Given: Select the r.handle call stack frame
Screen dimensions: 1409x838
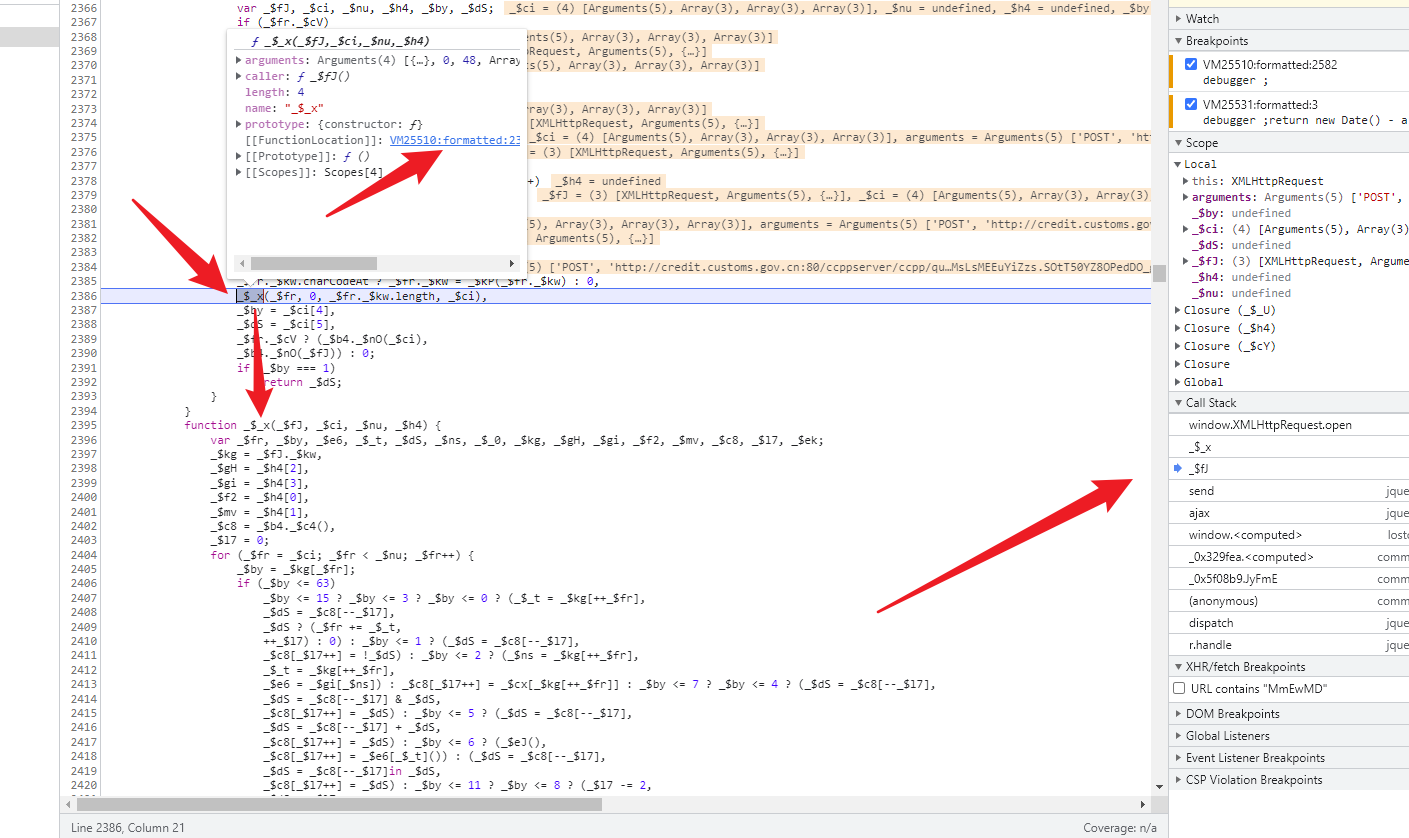Looking at the screenshot, I should coord(1289,645).
